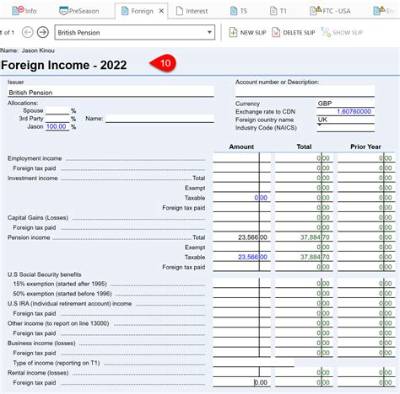Click the Total column header

pyautogui.click(x=304, y=146)
